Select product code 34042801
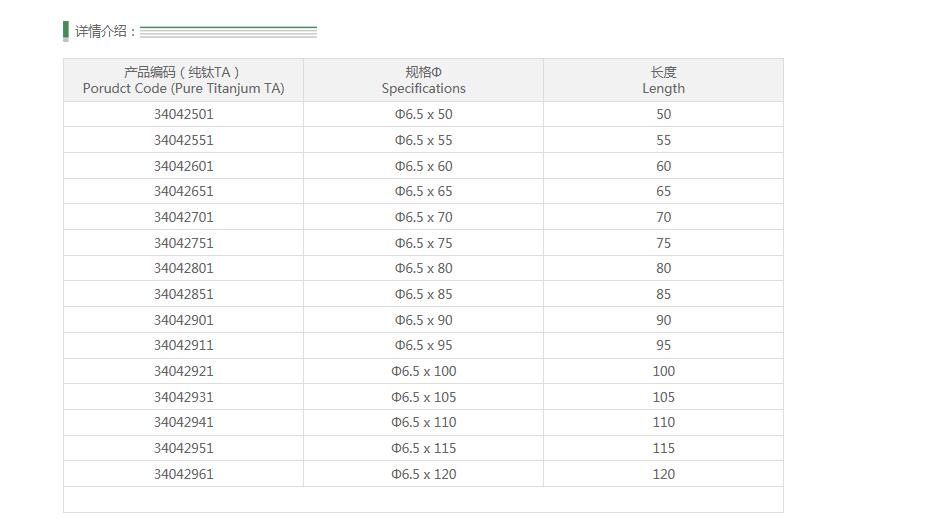 (x=183, y=268)
